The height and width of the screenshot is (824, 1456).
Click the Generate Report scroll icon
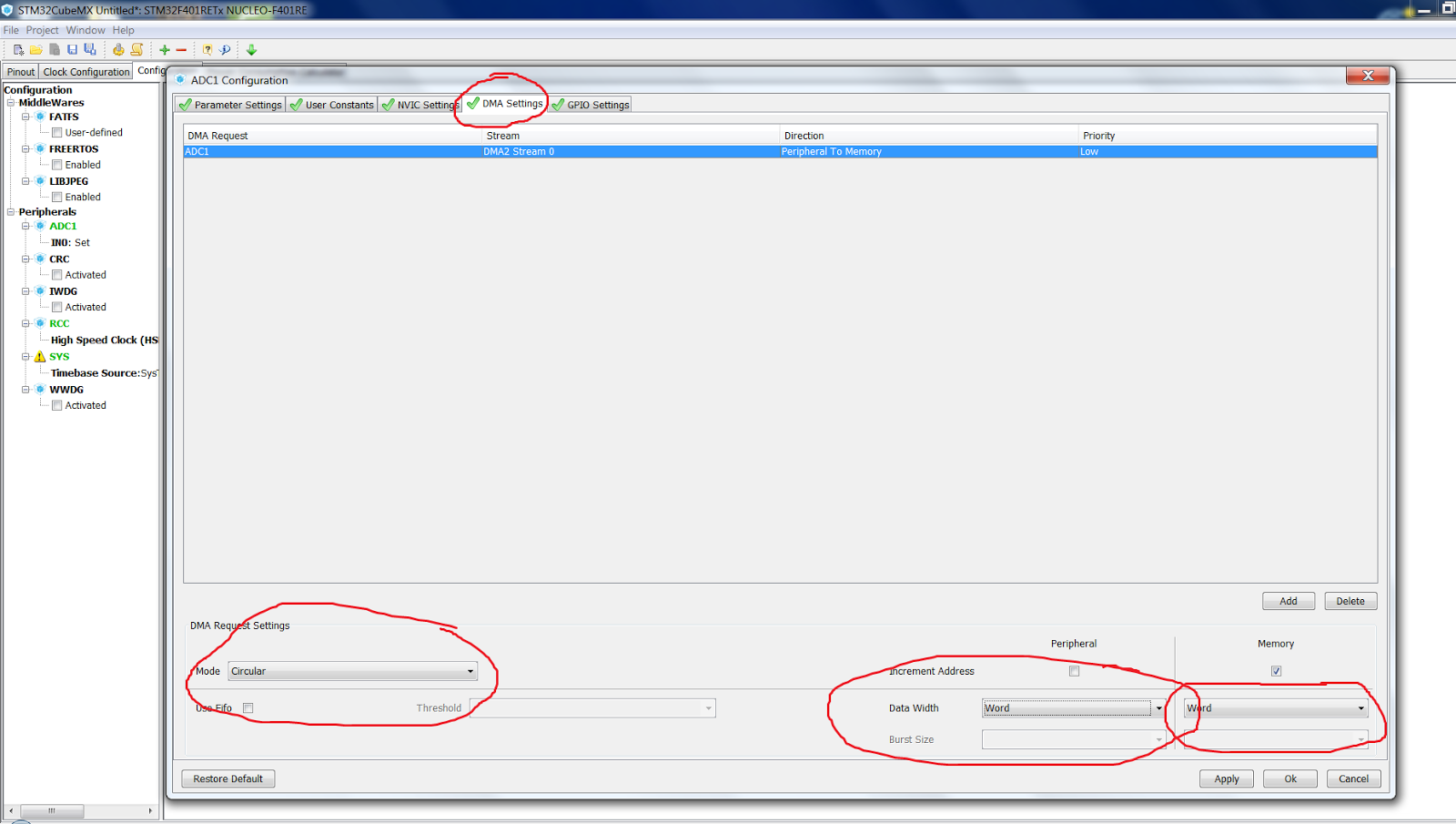coord(136,50)
